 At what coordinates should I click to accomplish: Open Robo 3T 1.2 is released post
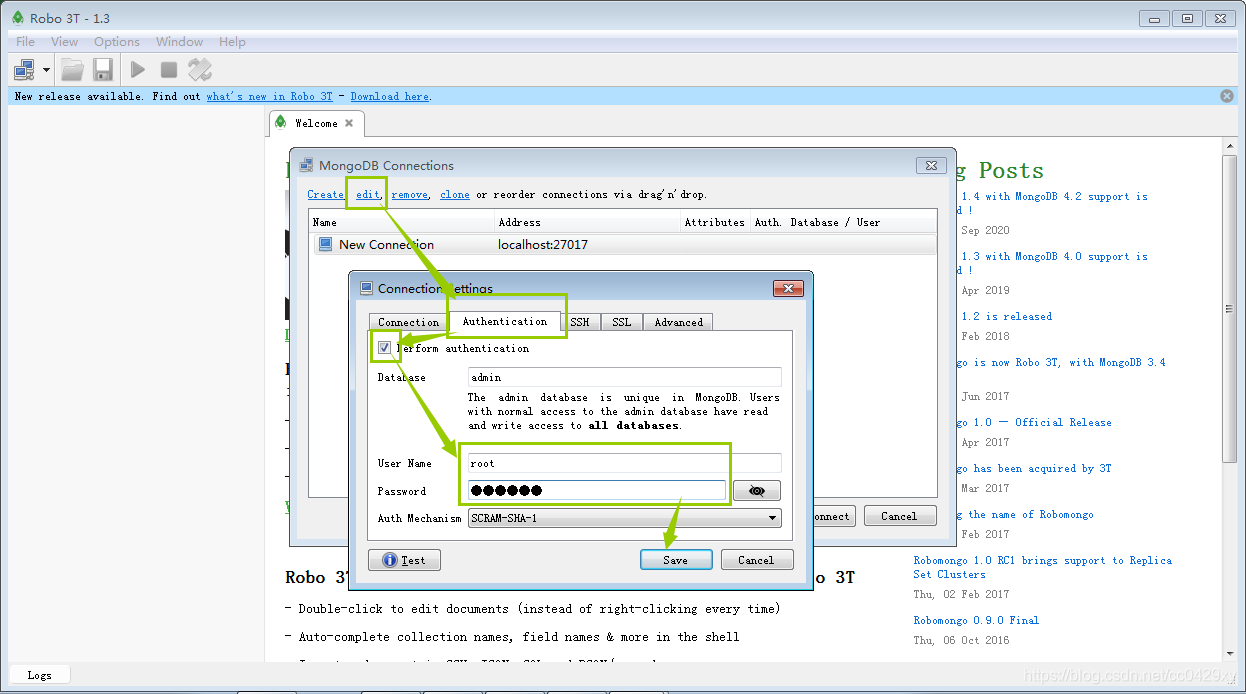pos(1007,316)
